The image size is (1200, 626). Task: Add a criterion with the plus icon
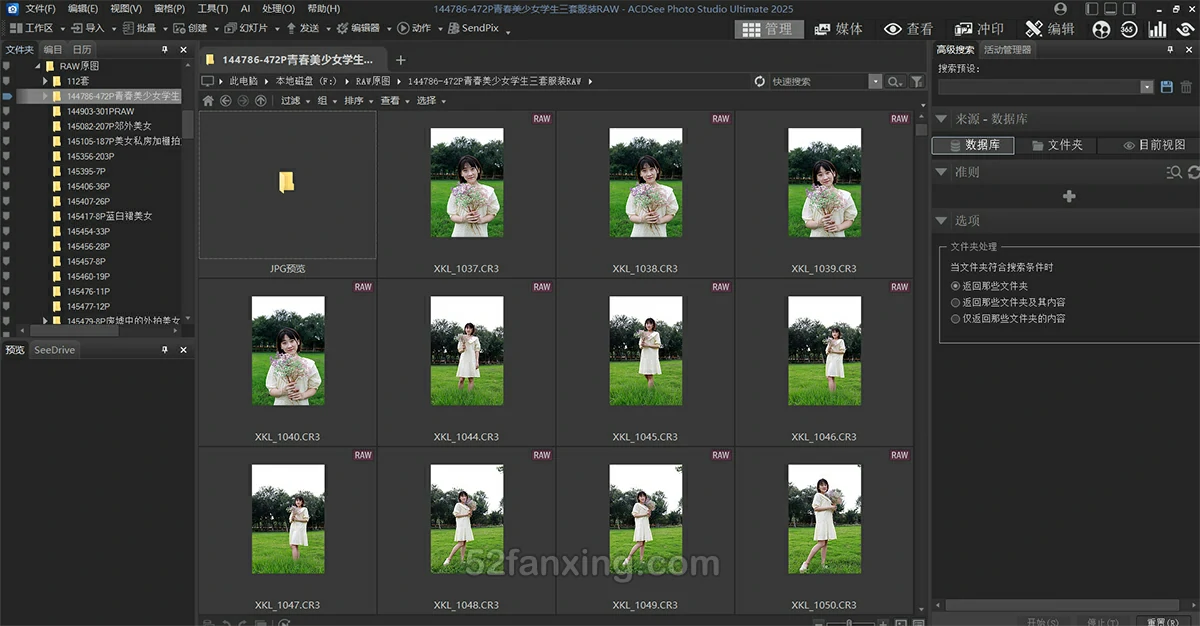tap(1068, 196)
